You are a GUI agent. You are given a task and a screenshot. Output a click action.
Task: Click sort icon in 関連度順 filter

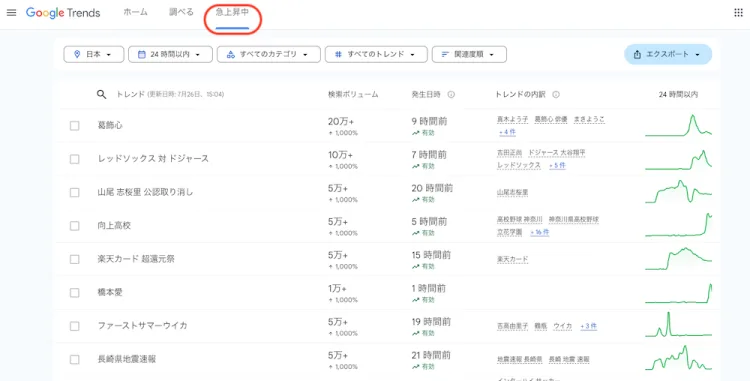[x=445, y=54]
